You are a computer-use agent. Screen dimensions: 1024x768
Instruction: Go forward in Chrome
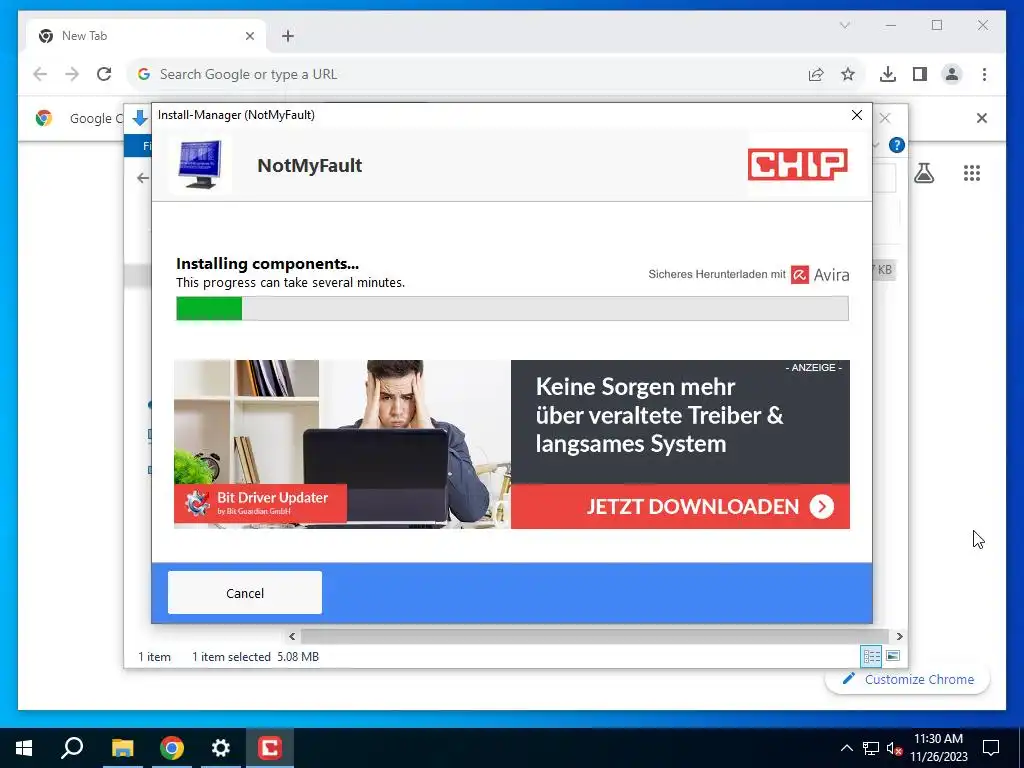coord(72,74)
